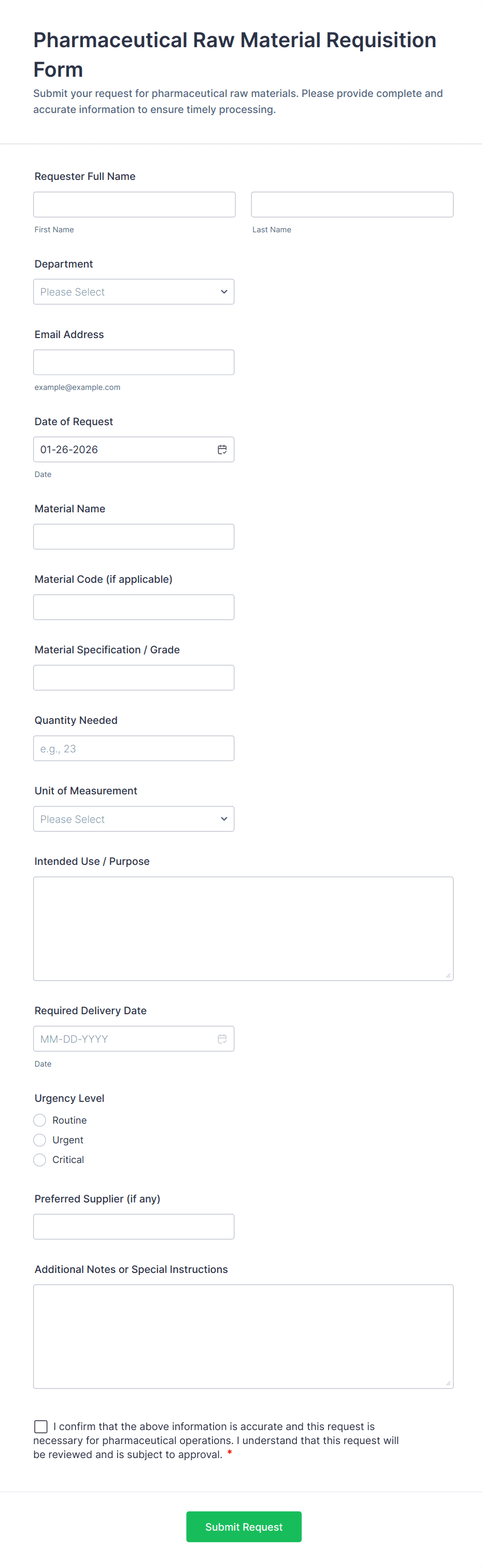Viewport: 482px width, 1568px height.
Task: Click the Additional Notes textarea
Action: [244, 1336]
